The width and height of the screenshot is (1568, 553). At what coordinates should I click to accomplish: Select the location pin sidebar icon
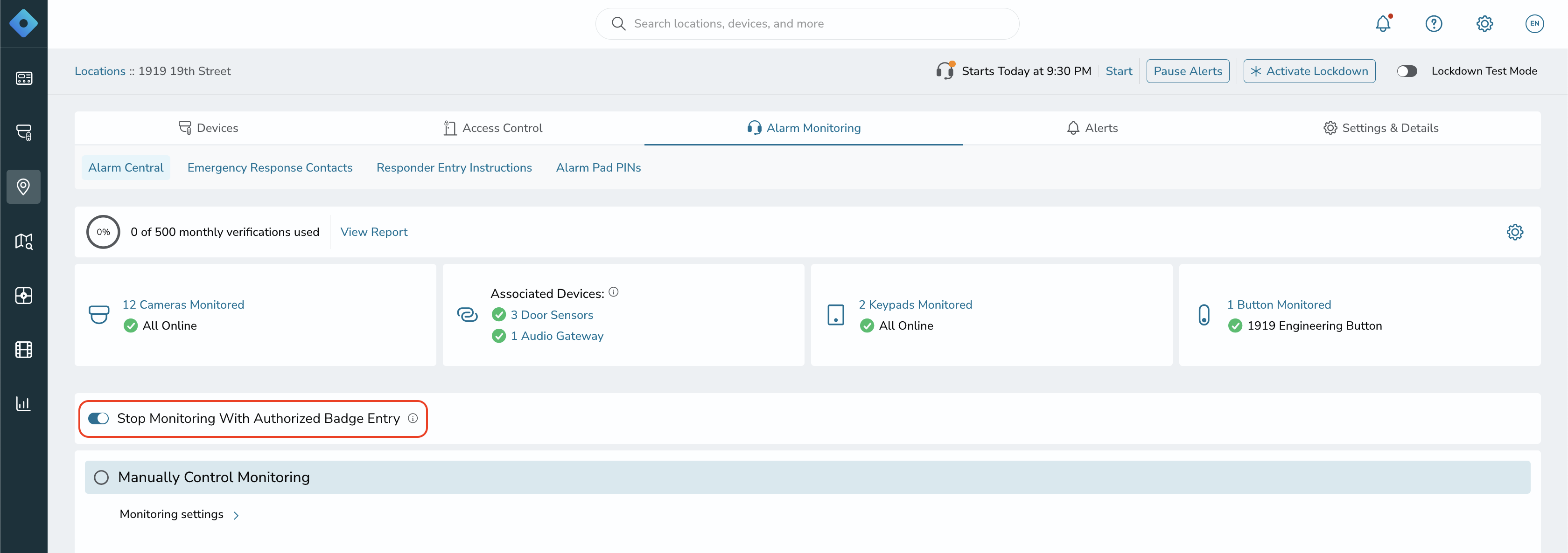pos(24,187)
